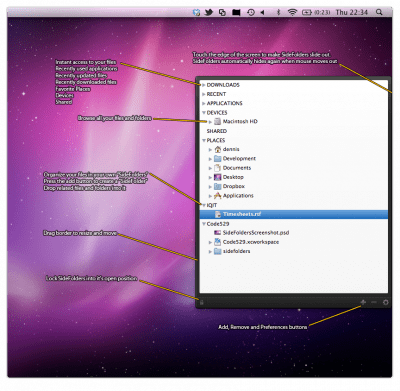Add a new SideFolder with plus button
This screenshot has height=391, width=400.
363,302
